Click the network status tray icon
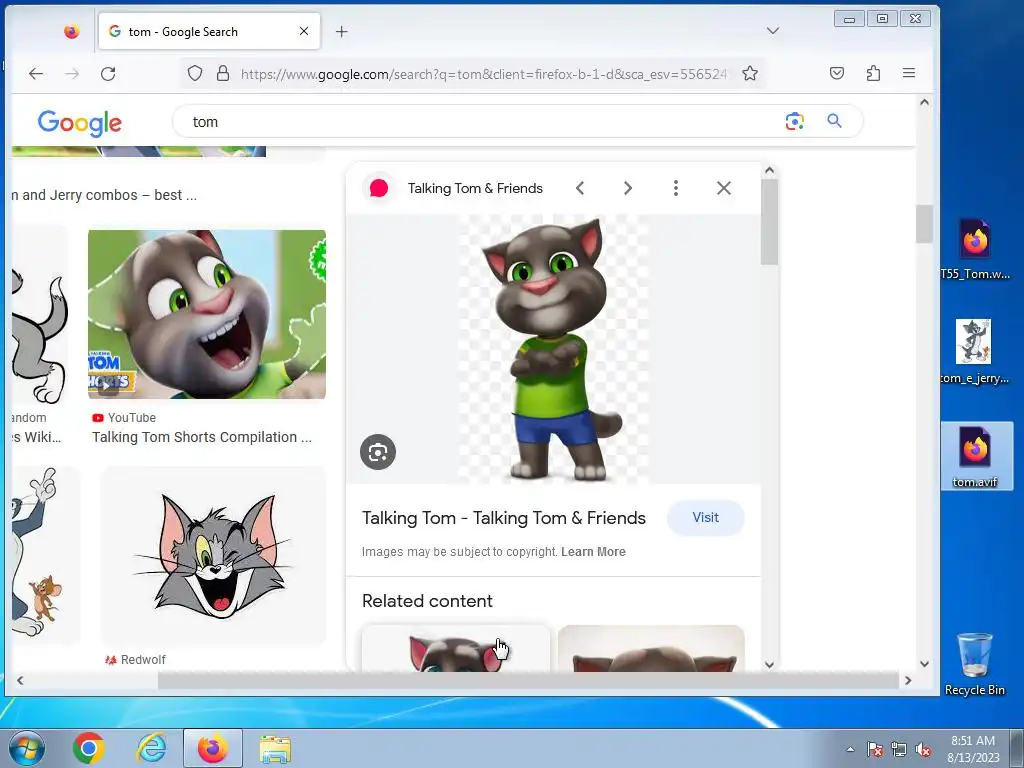 pos(899,749)
